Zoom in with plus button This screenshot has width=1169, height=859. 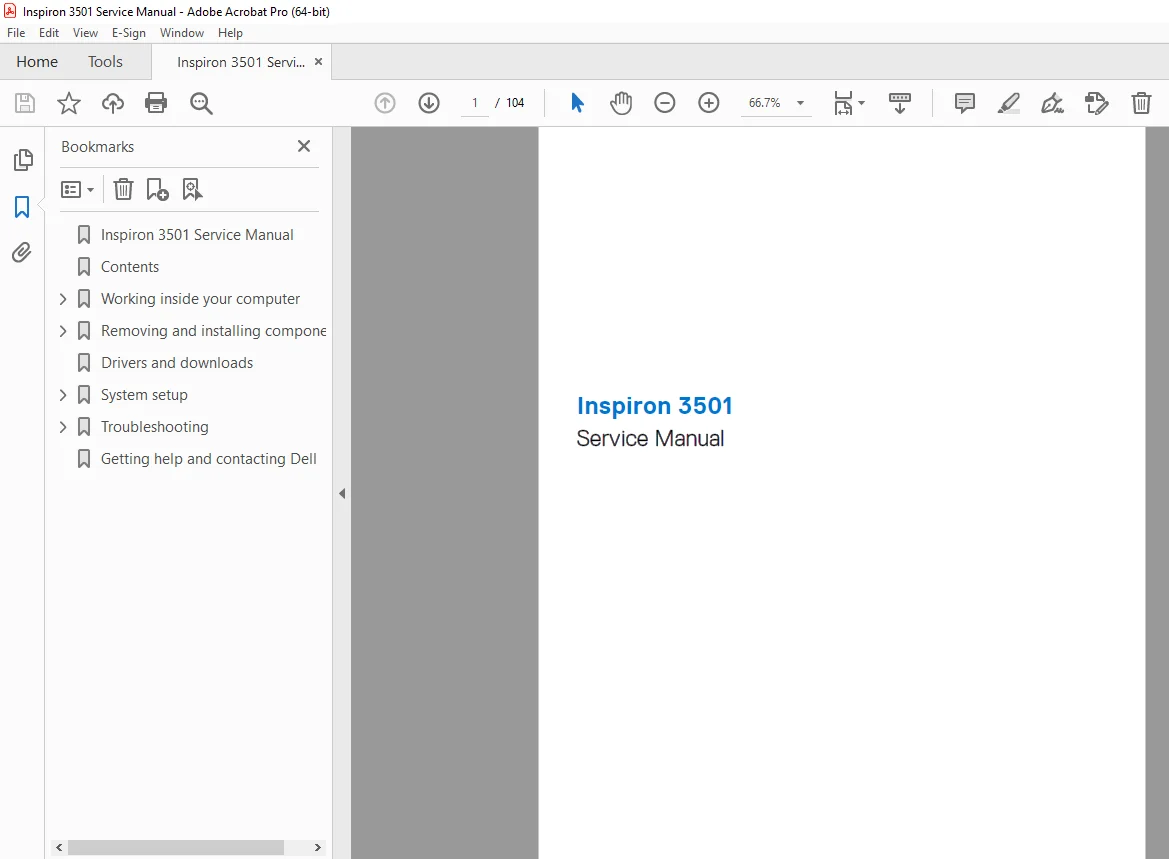tap(708, 103)
